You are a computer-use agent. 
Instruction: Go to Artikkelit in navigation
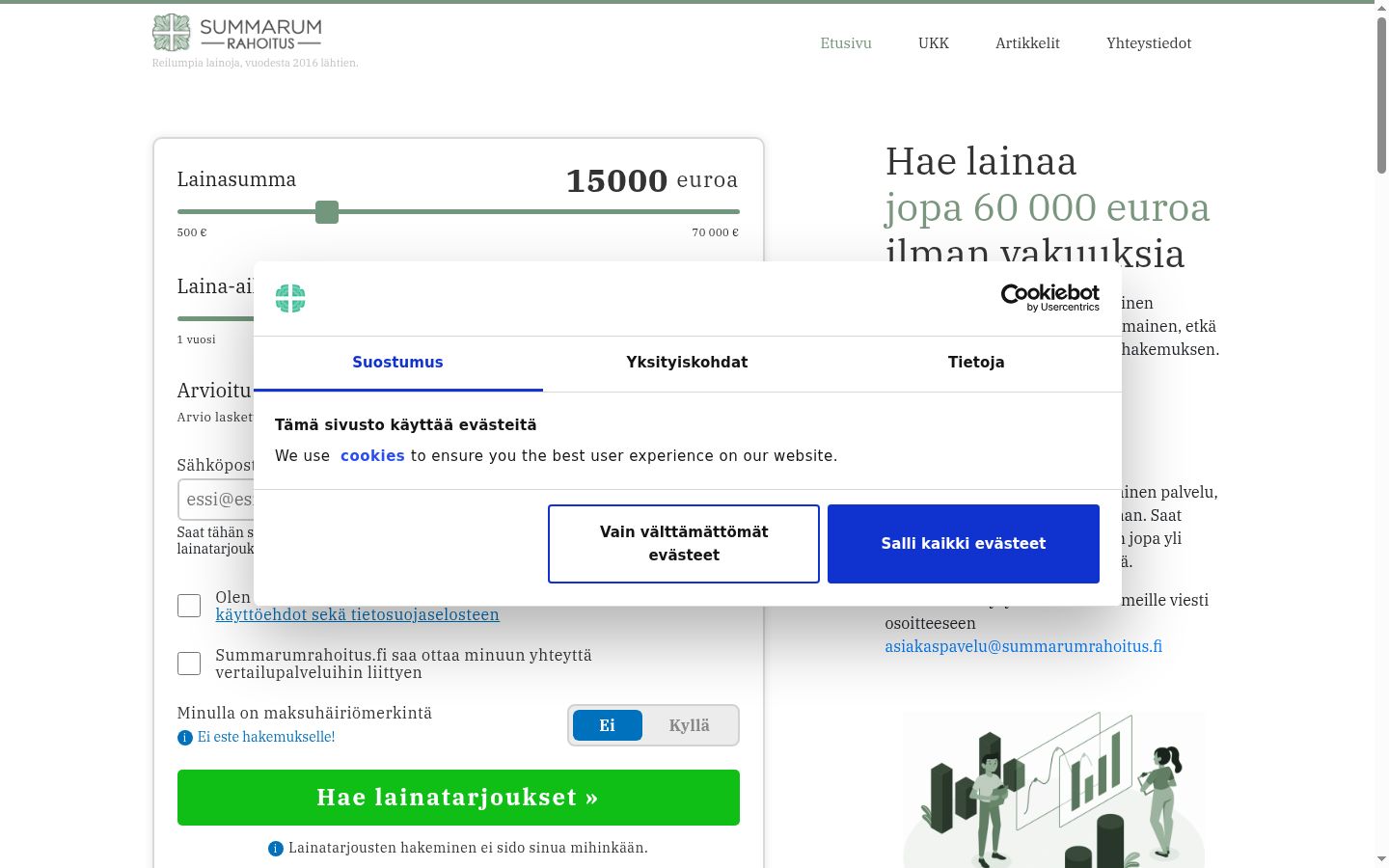[x=1027, y=43]
